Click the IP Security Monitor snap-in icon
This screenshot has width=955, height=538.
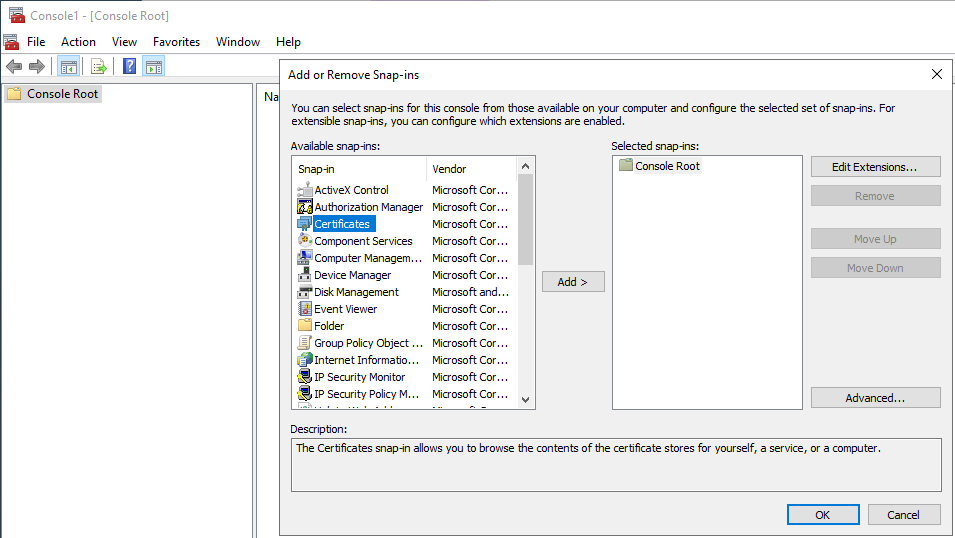[305, 377]
